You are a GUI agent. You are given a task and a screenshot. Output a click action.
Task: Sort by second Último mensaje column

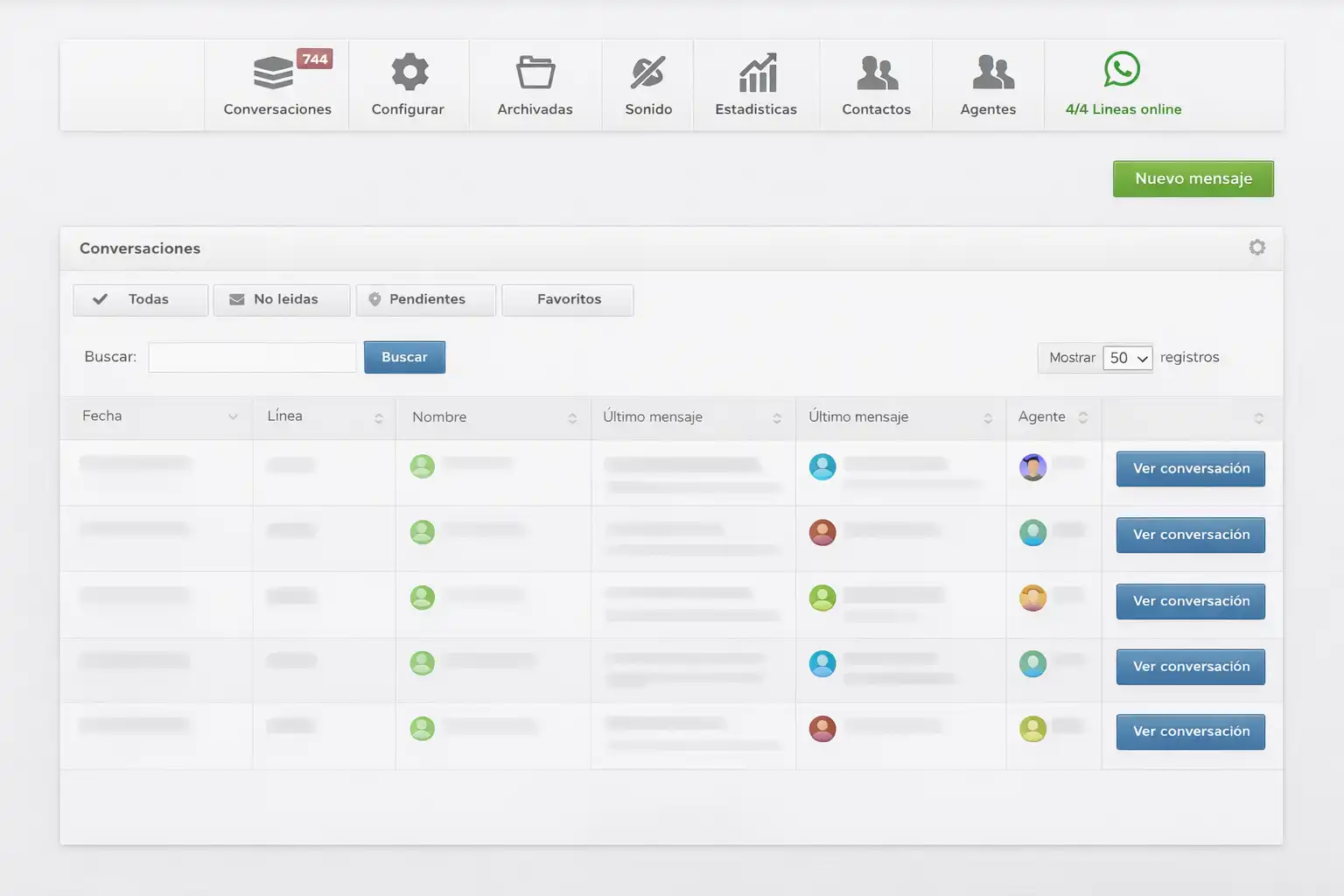click(901, 417)
